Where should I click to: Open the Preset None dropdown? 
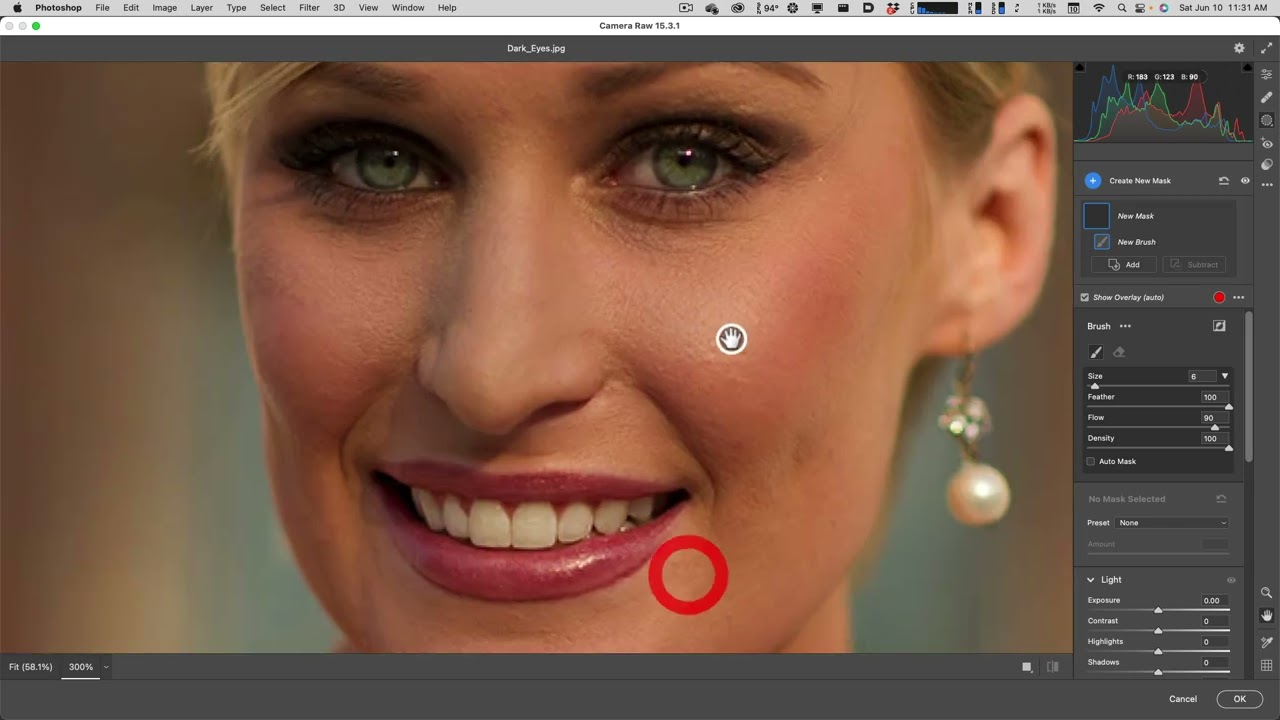coord(1172,523)
